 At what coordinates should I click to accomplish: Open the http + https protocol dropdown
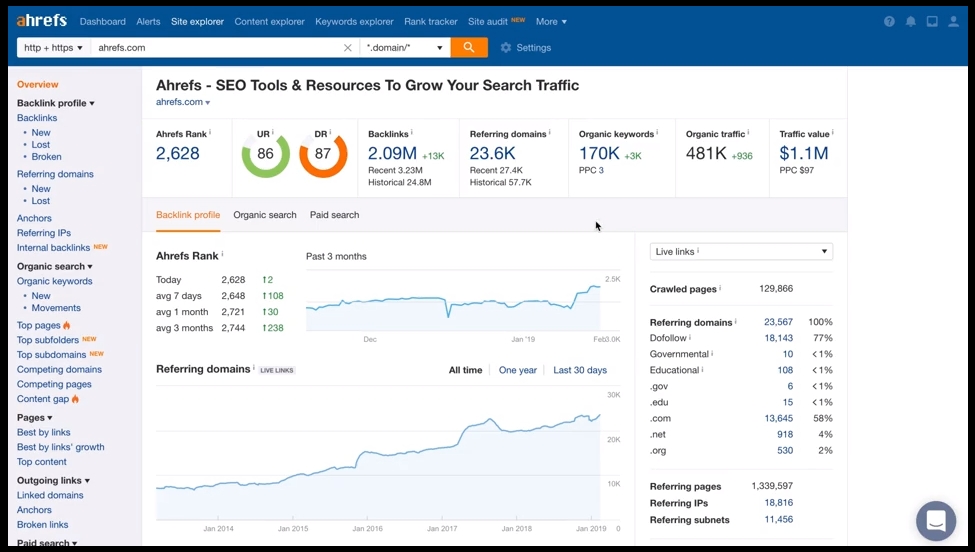pyautogui.click(x=53, y=48)
